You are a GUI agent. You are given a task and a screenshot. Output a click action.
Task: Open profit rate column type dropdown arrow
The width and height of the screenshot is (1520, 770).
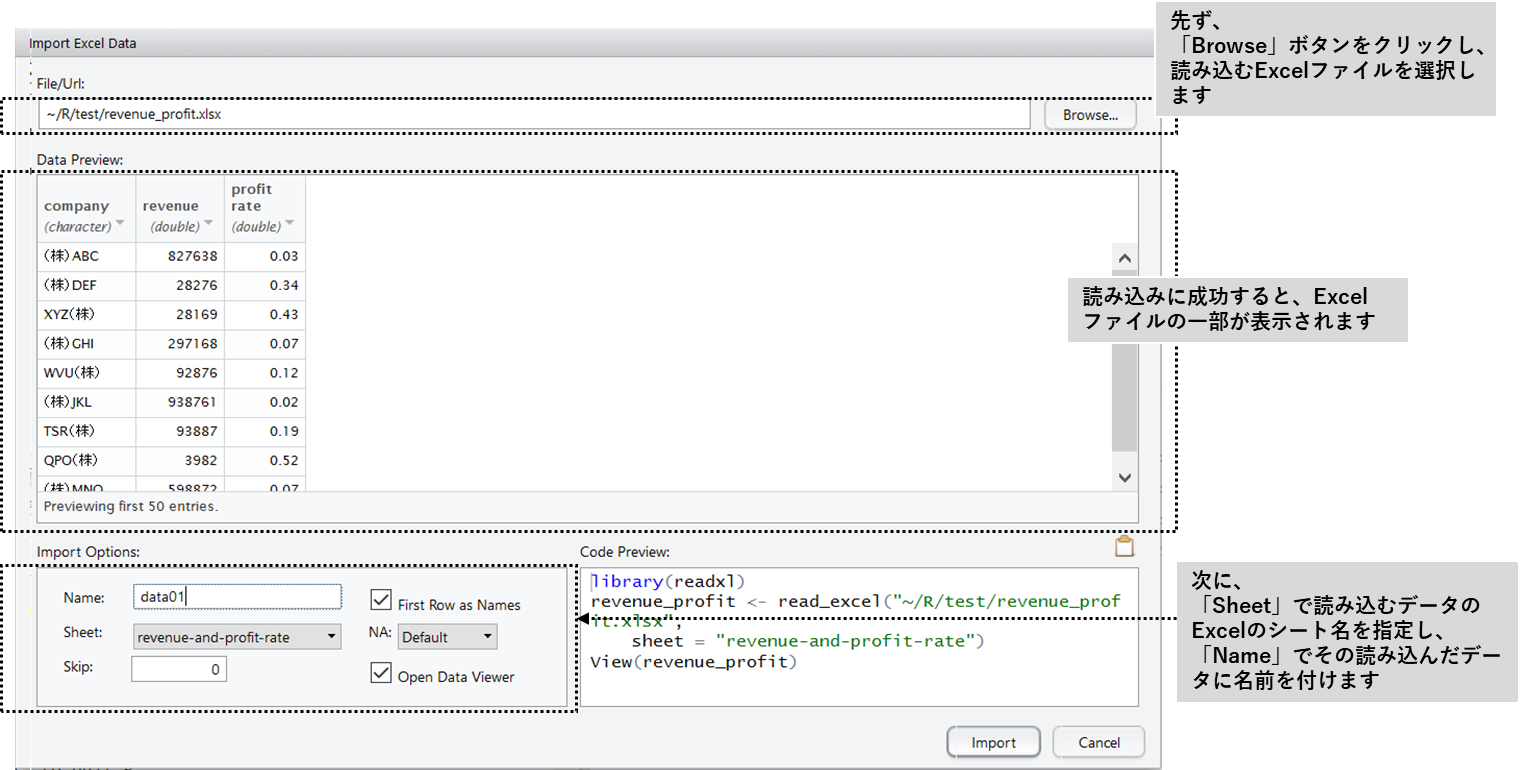coord(289,224)
